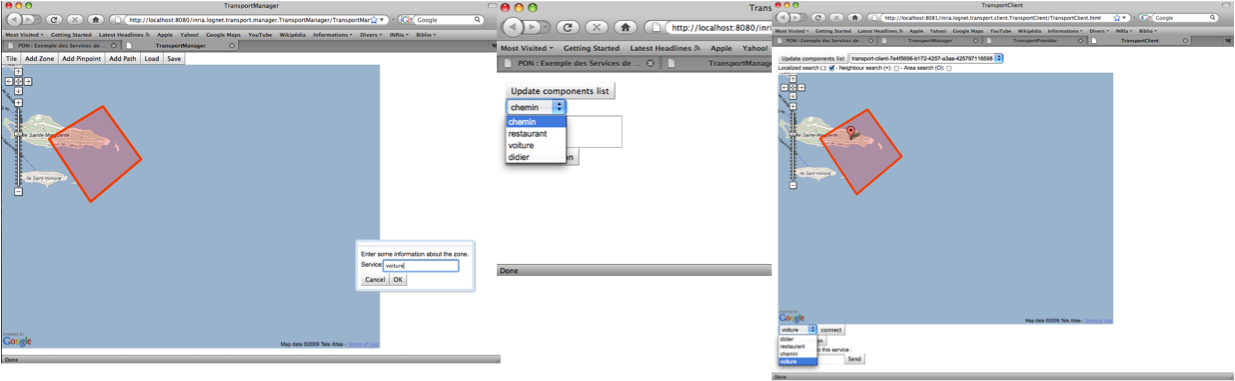The width and height of the screenshot is (1235, 381).
Task: Zoom out on the TransportManager map
Action: coord(18,191)
